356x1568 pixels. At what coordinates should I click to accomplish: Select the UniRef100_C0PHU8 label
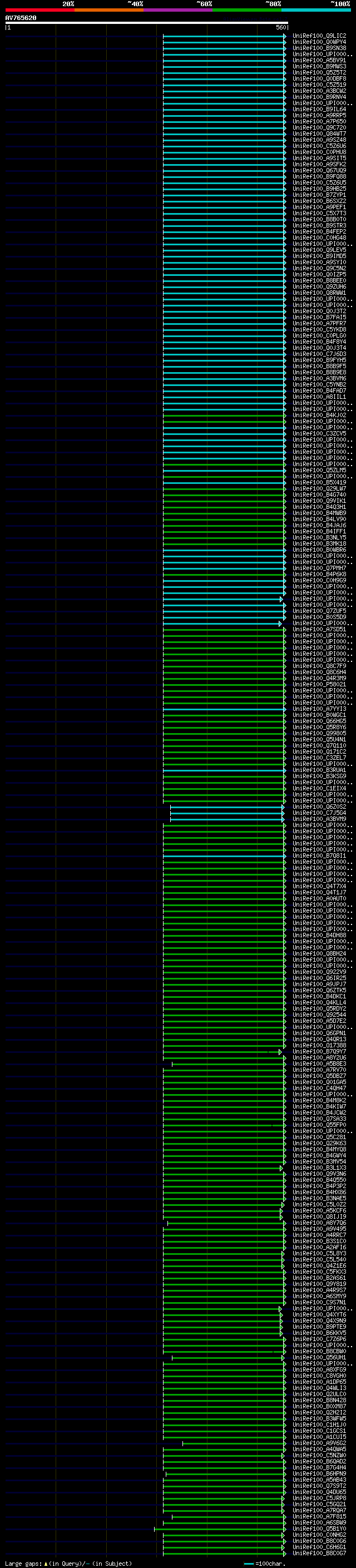point(319,152)
